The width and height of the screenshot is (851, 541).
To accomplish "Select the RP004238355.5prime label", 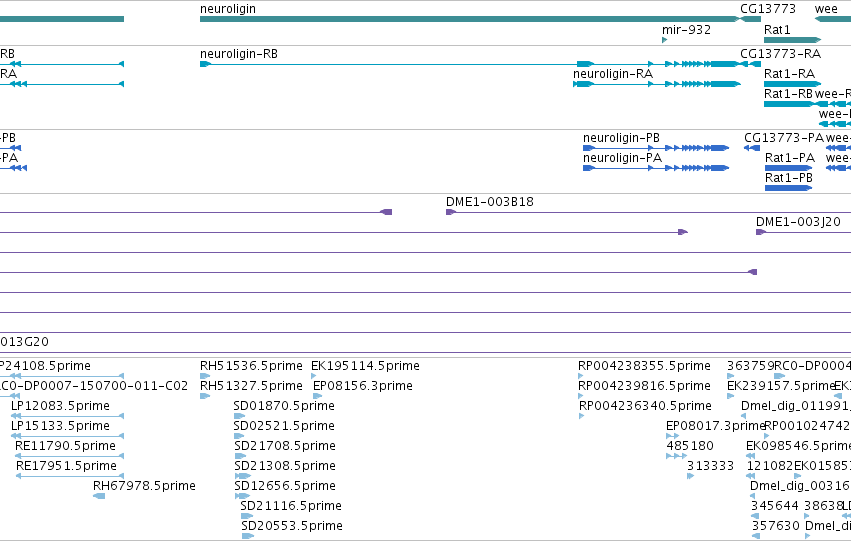I will 644,366.
